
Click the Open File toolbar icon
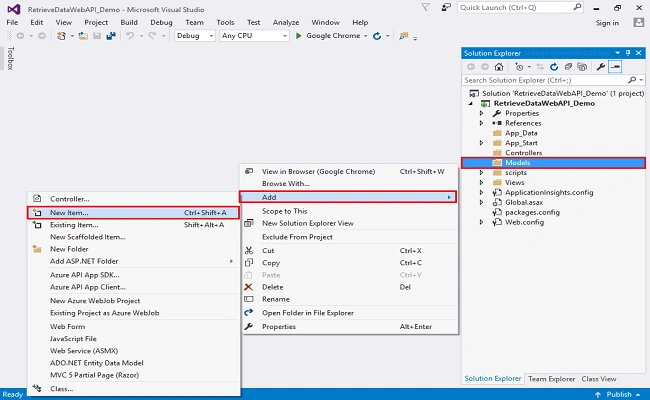pos(83,36)
